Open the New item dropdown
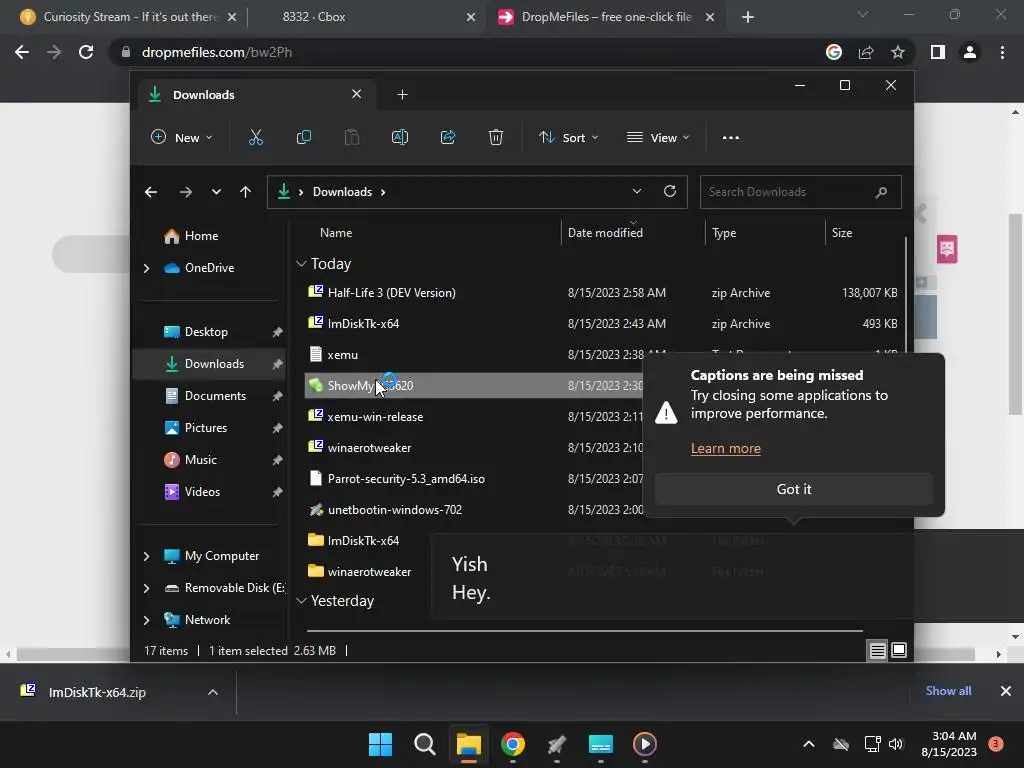The width and height of the screenshot is (1024, 768). pyautogui.click(x=182, y=138)
